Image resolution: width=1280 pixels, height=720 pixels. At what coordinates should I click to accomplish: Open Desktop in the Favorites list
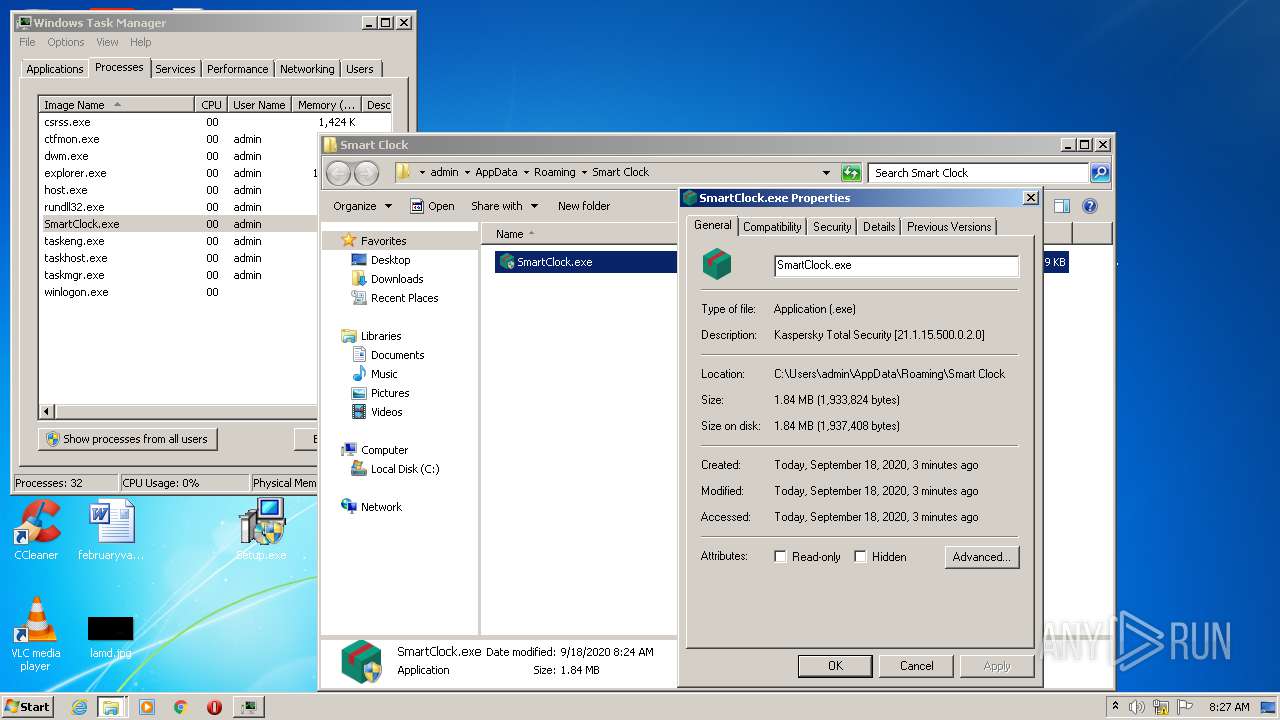pos(390,260)
